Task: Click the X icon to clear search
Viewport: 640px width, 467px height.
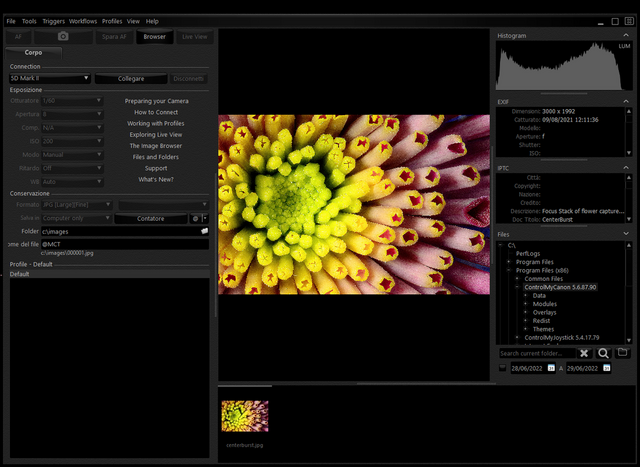Action: pos(584,354)
